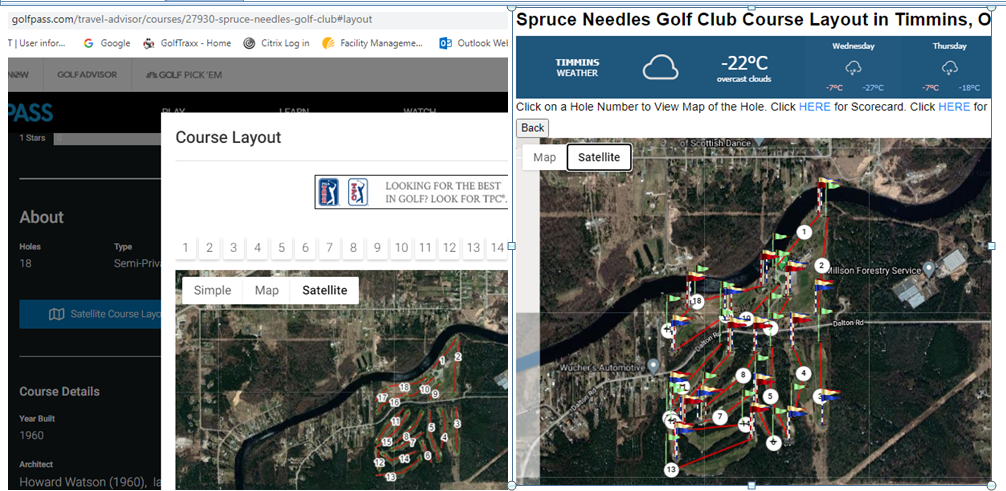Open the Google bookmark in bookmarks bar
Viewport: 1006px width, 491px height.
pos(107,43)
